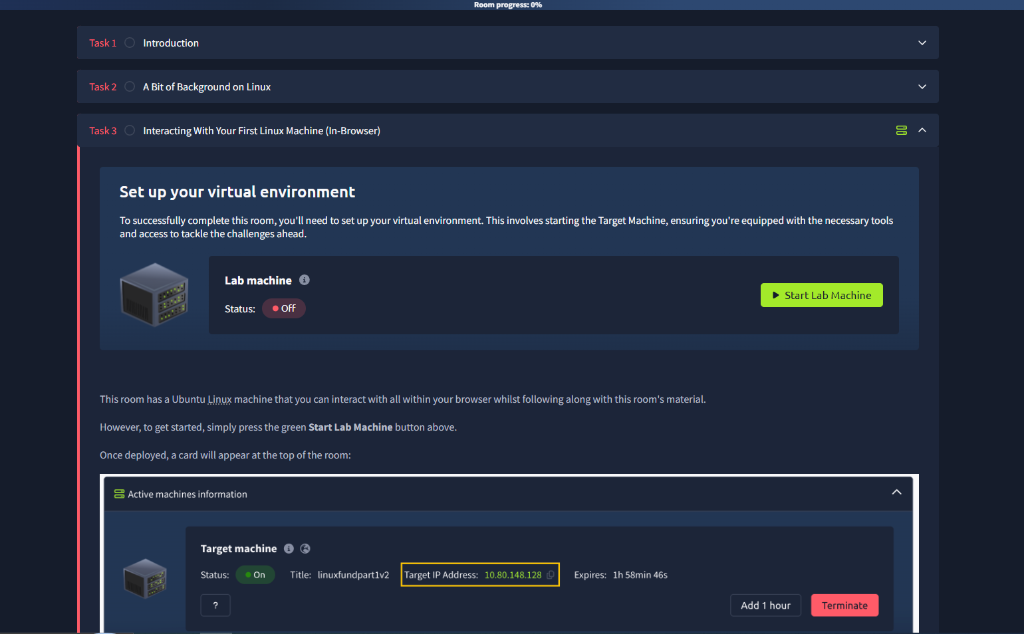Click the question mark help button
This screenshot has width=1024, height=634.
point(216,605)
